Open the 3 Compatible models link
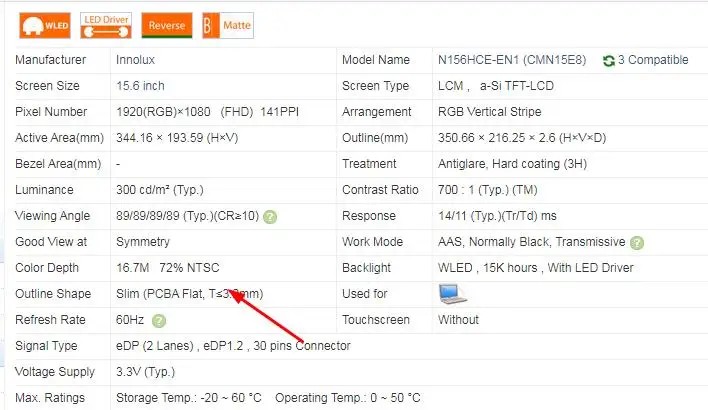This screenshot has width=708, height=410. coord(653,60)
